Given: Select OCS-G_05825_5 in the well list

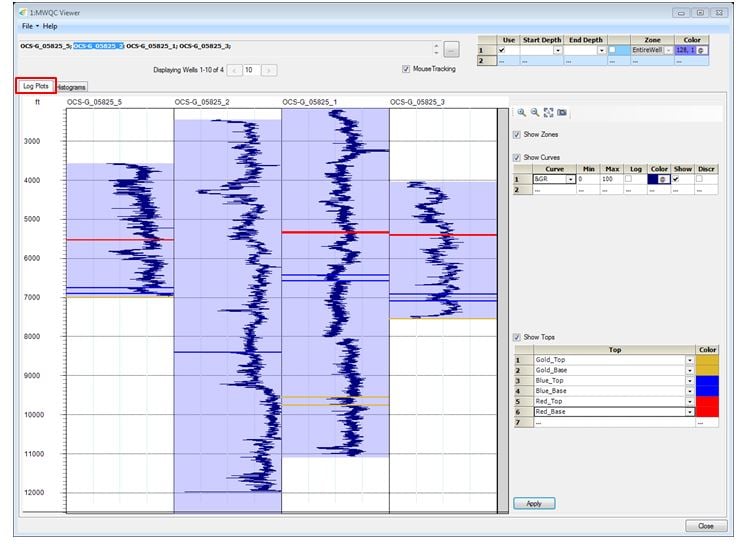Looking at the screenshot, I should coord(45,46).
